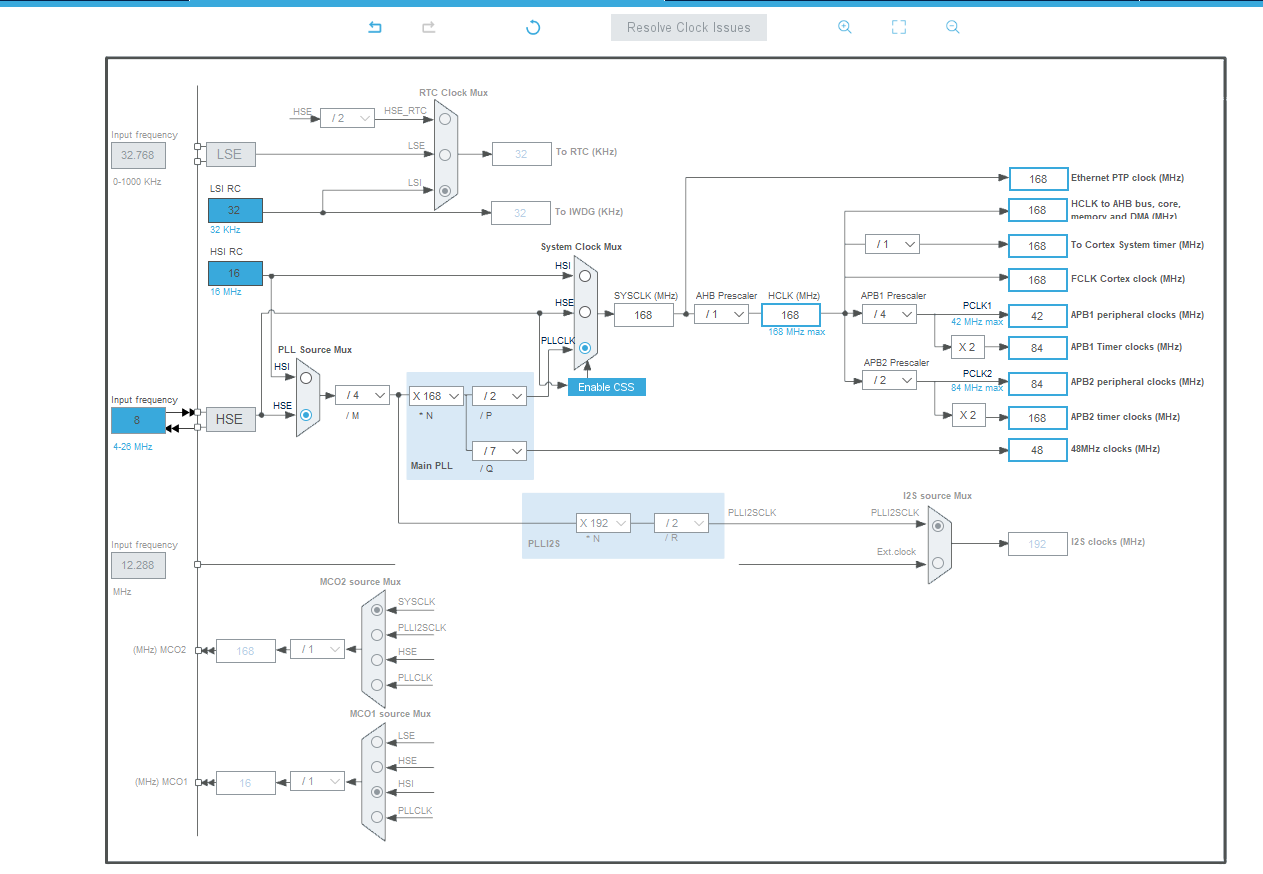
Task: Open the AHB Prescaler dropdown
Action: click(x=722, y=314)
